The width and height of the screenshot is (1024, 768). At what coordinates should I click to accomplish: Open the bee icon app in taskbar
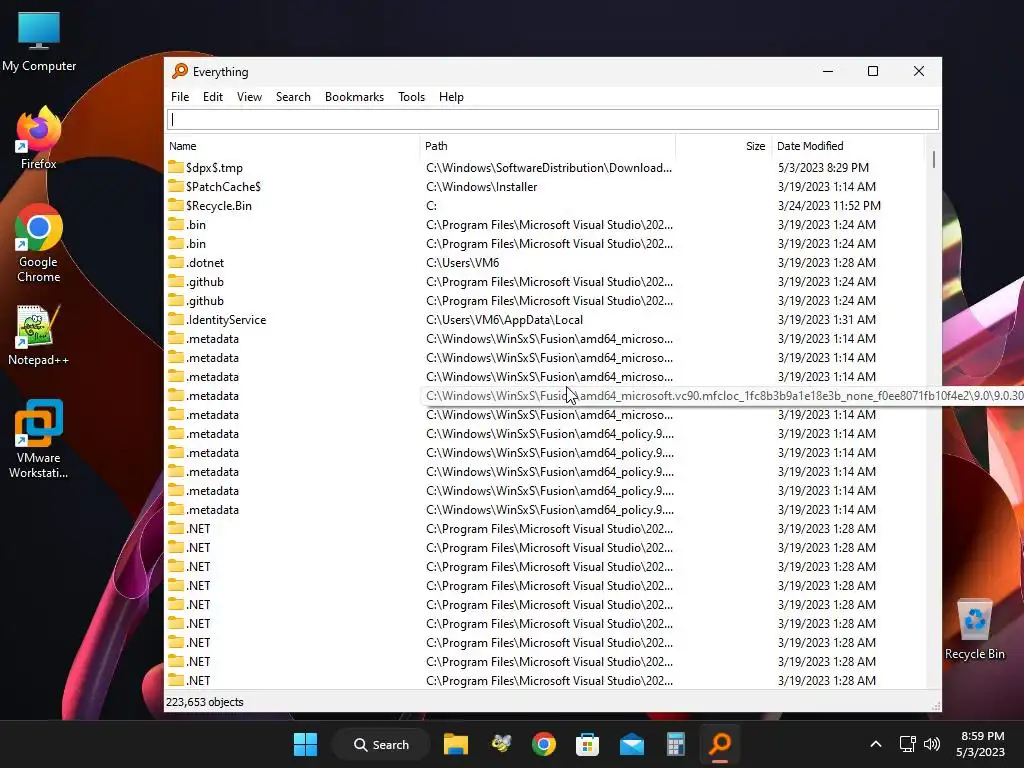click(x=500, y=744)
